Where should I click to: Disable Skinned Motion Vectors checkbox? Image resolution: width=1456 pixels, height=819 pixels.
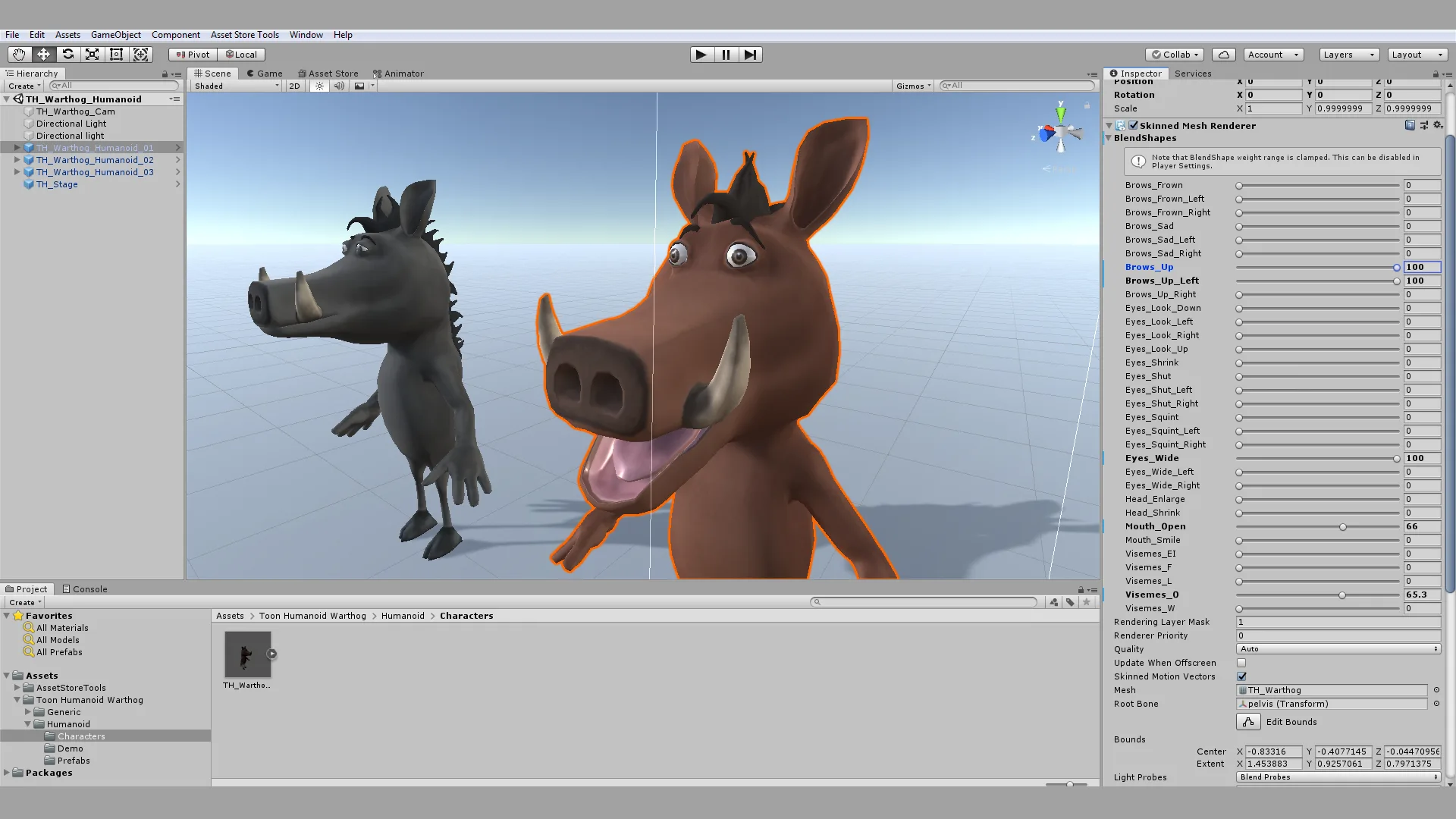[x=1241, y=676]
